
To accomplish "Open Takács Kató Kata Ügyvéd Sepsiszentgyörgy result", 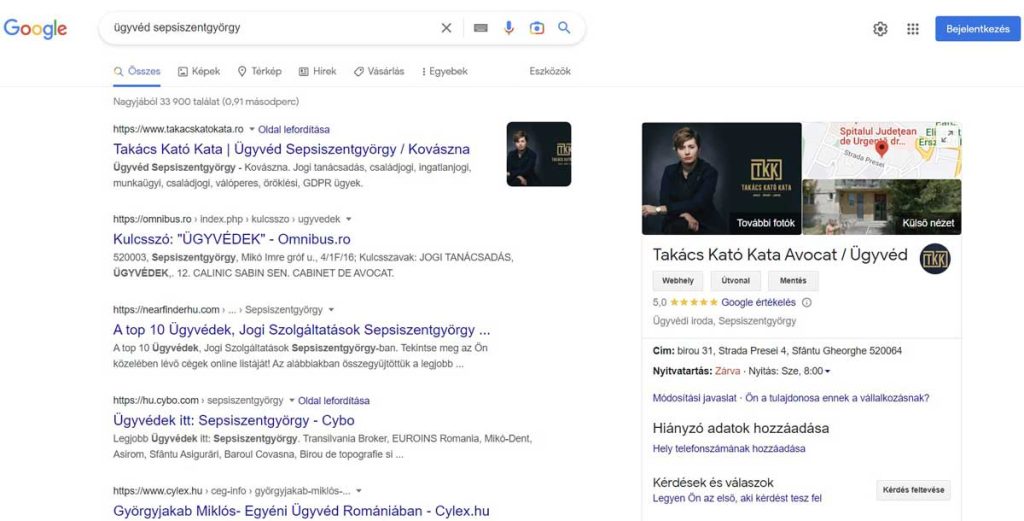I will (291, 149).
